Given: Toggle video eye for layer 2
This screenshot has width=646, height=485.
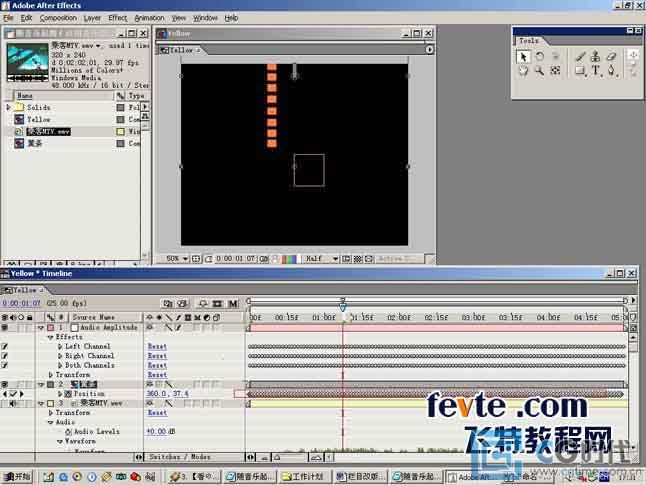Looking at the screenshot, I should point(5,384).
